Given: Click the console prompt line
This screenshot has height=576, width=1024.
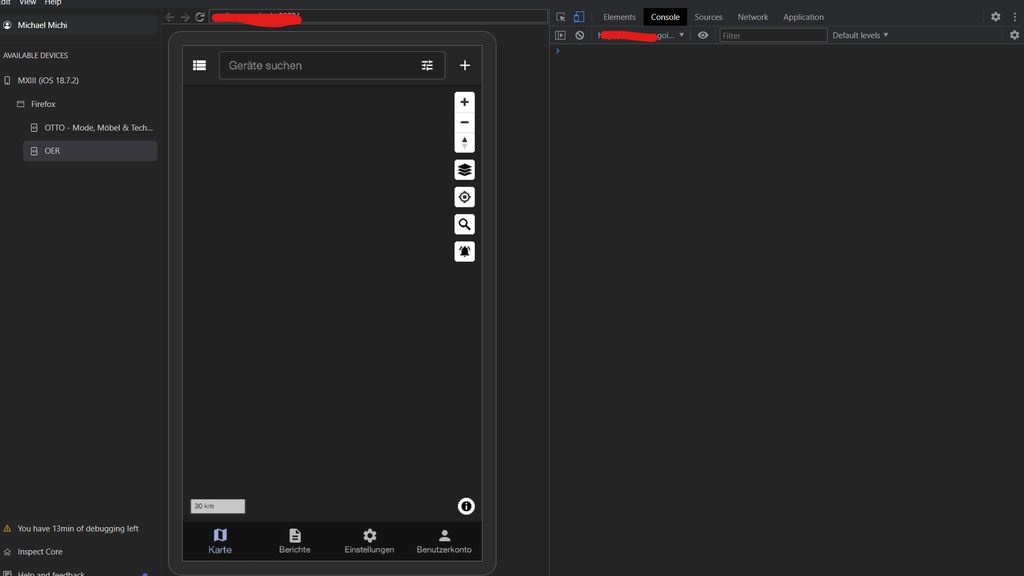Looking at the screenshot, I should tap(786, 51).
